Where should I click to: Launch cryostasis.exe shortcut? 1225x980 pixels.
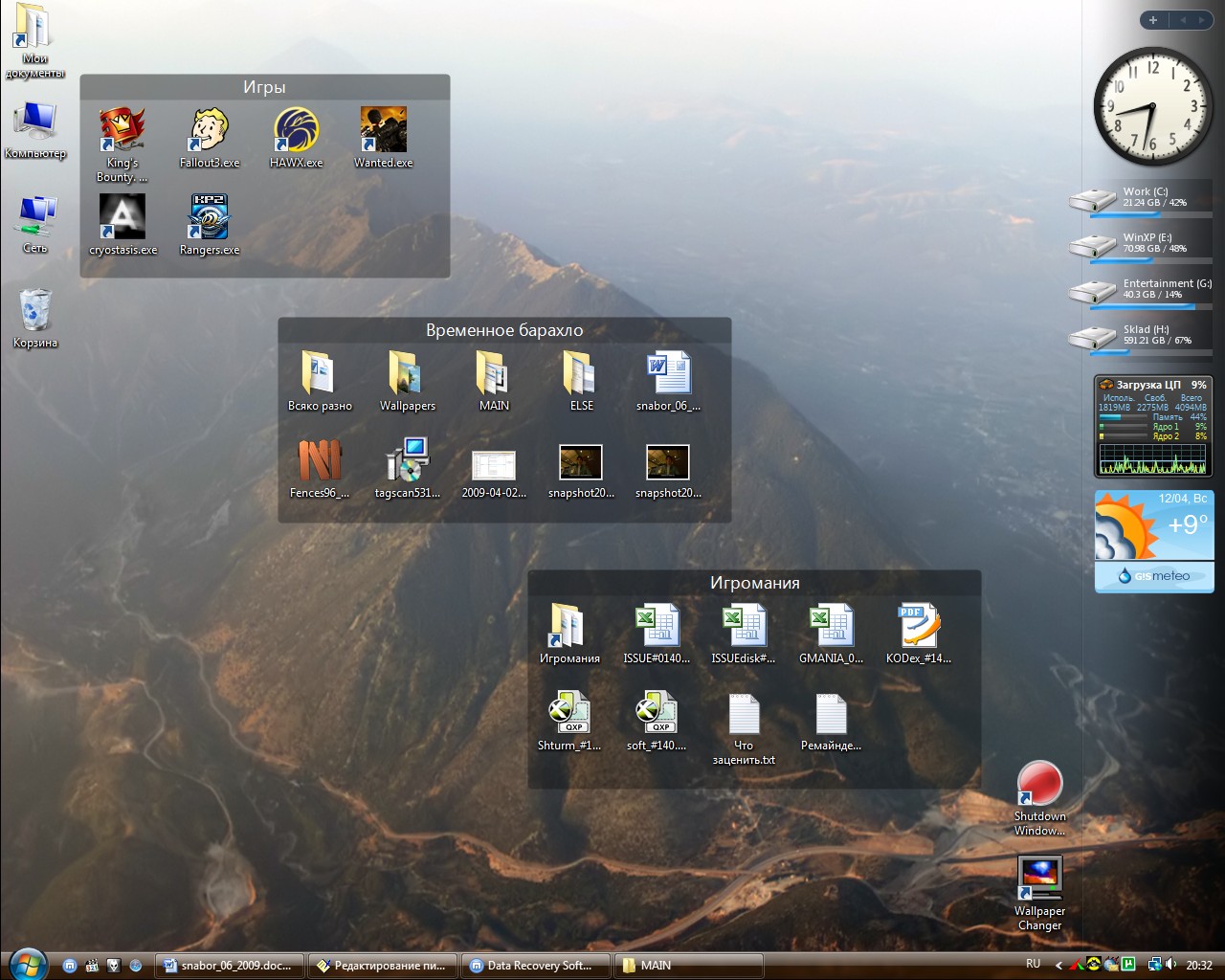(122, 224)
